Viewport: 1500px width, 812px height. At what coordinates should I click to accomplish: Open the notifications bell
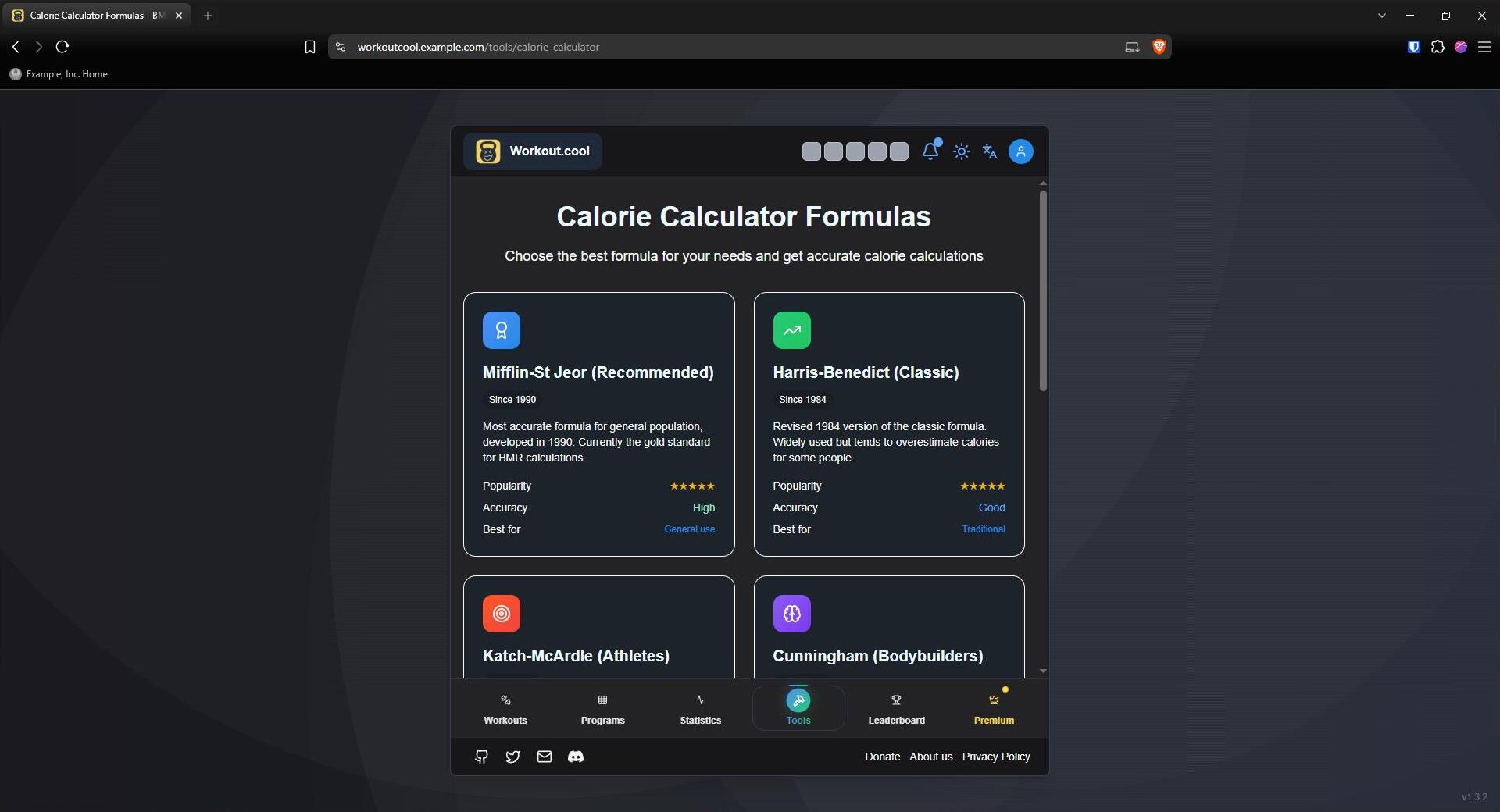[930, 151]
